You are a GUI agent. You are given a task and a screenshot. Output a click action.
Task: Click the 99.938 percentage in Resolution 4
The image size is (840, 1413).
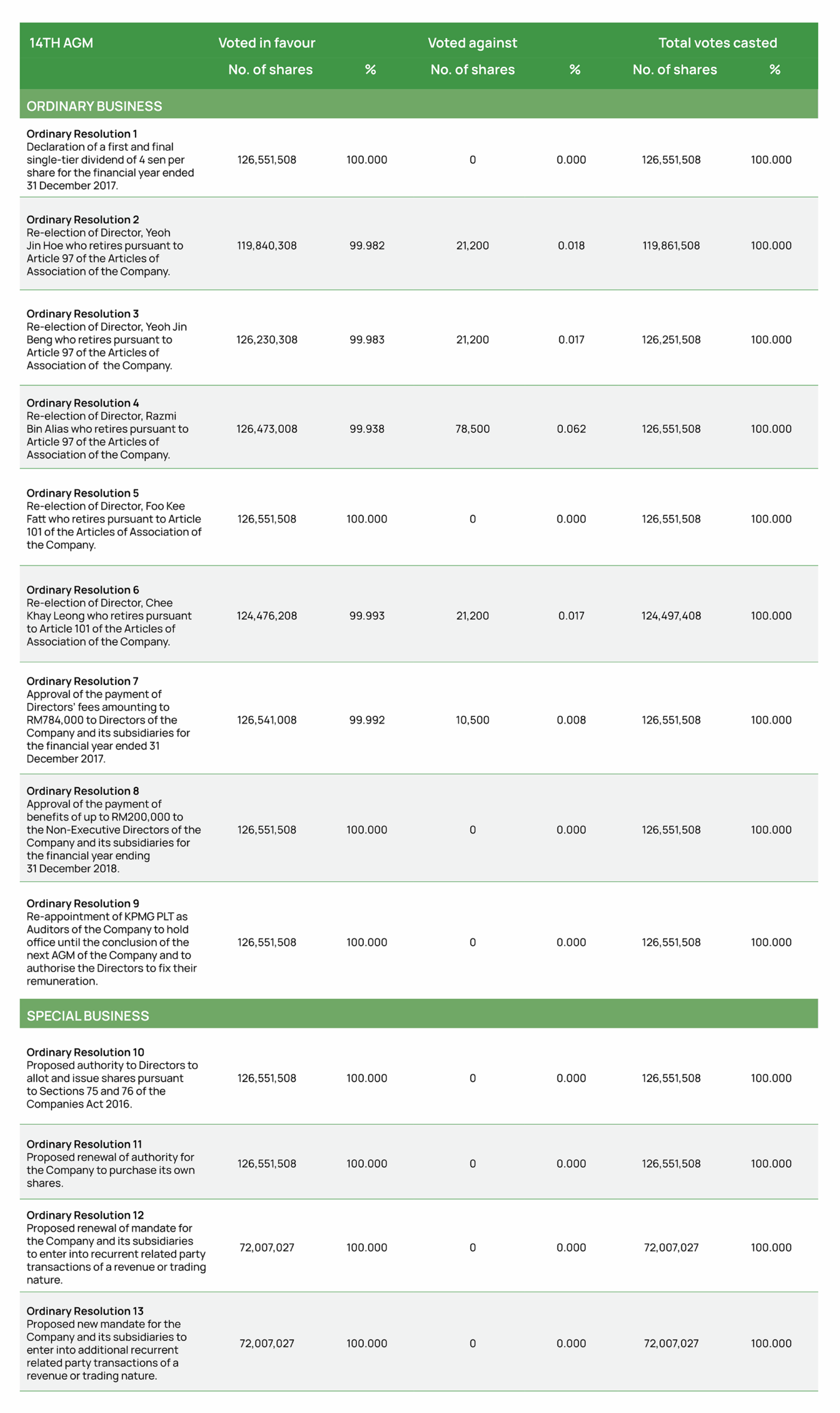pyautogui.click(x=367, y=429)
